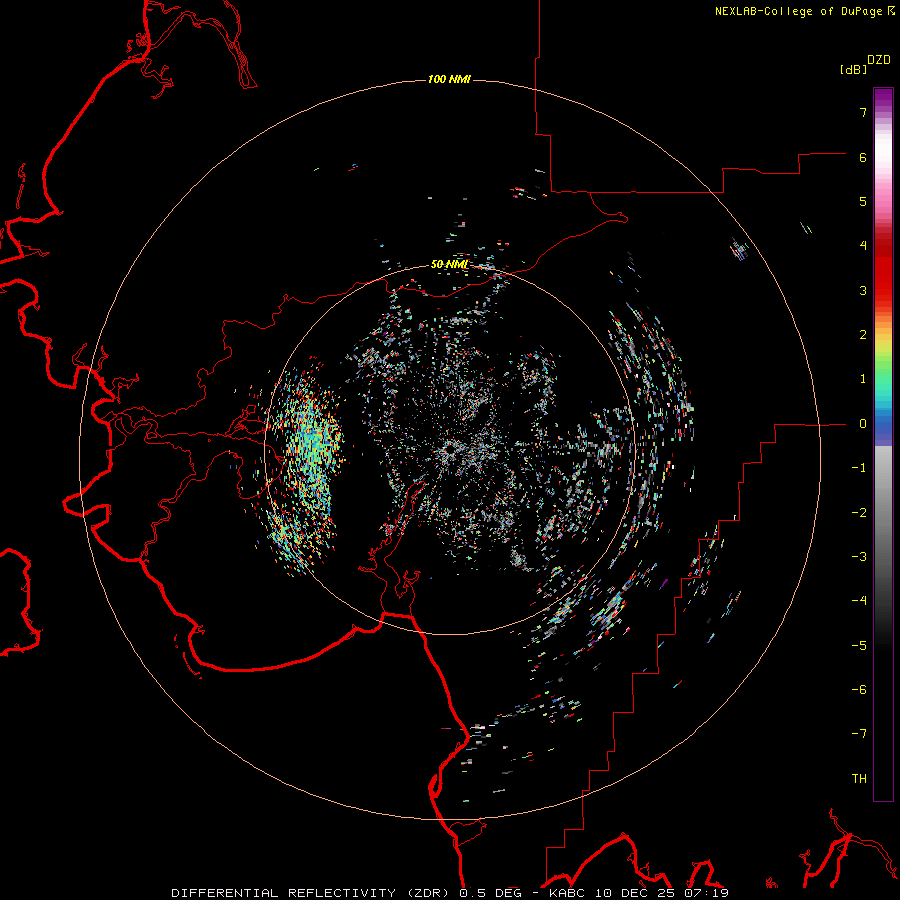The width and height of the screenshot is (900, 900).
Task: Click the TH threshold label
Action: [859, 779]
